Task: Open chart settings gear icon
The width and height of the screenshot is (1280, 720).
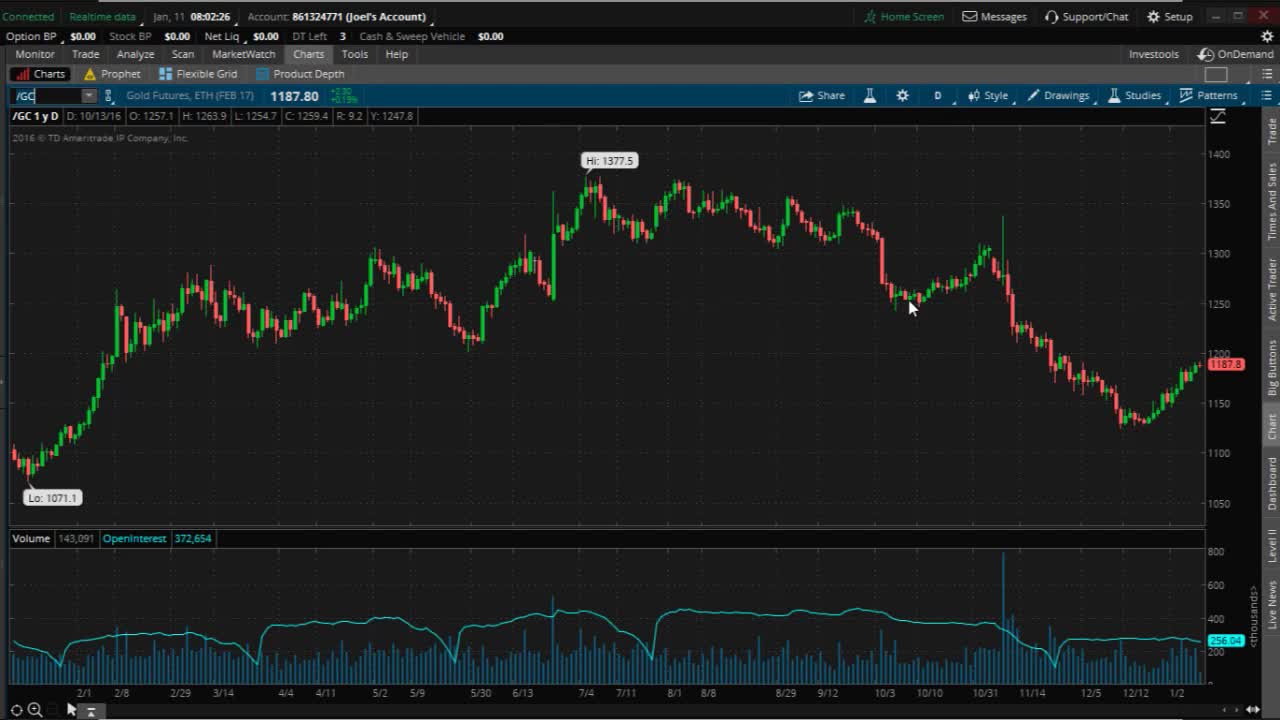Action: point(902,96)
